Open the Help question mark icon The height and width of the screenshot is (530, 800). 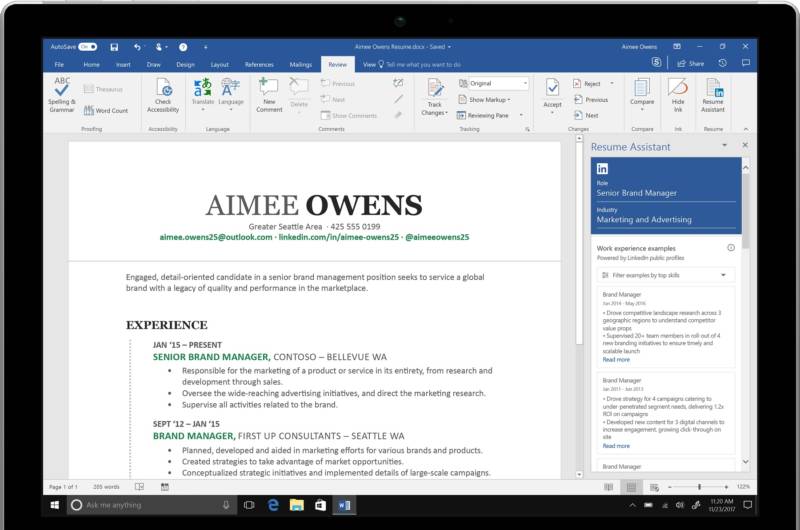pos(183,47)
